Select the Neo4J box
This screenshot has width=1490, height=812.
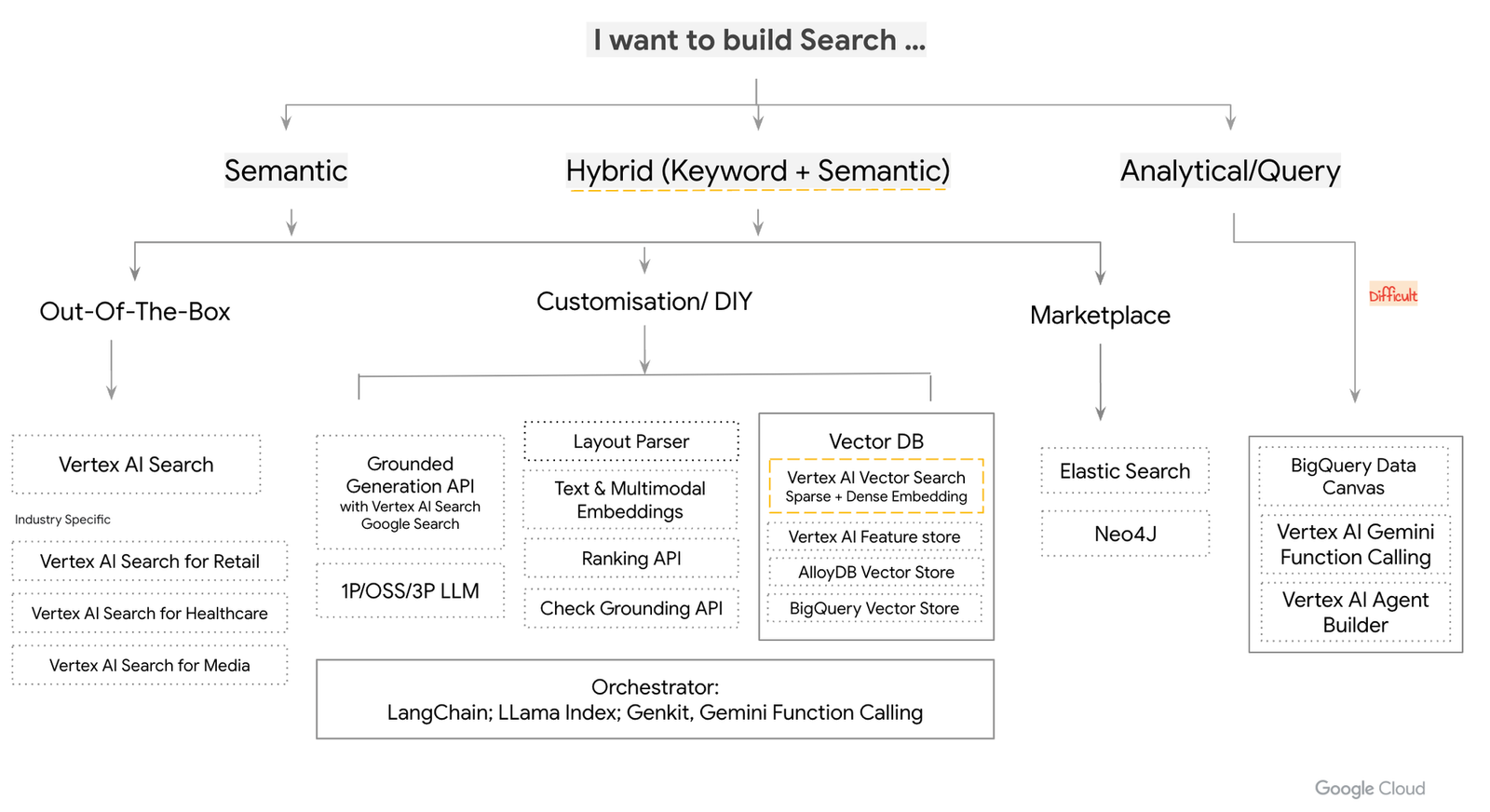[x=1125, y=534]
